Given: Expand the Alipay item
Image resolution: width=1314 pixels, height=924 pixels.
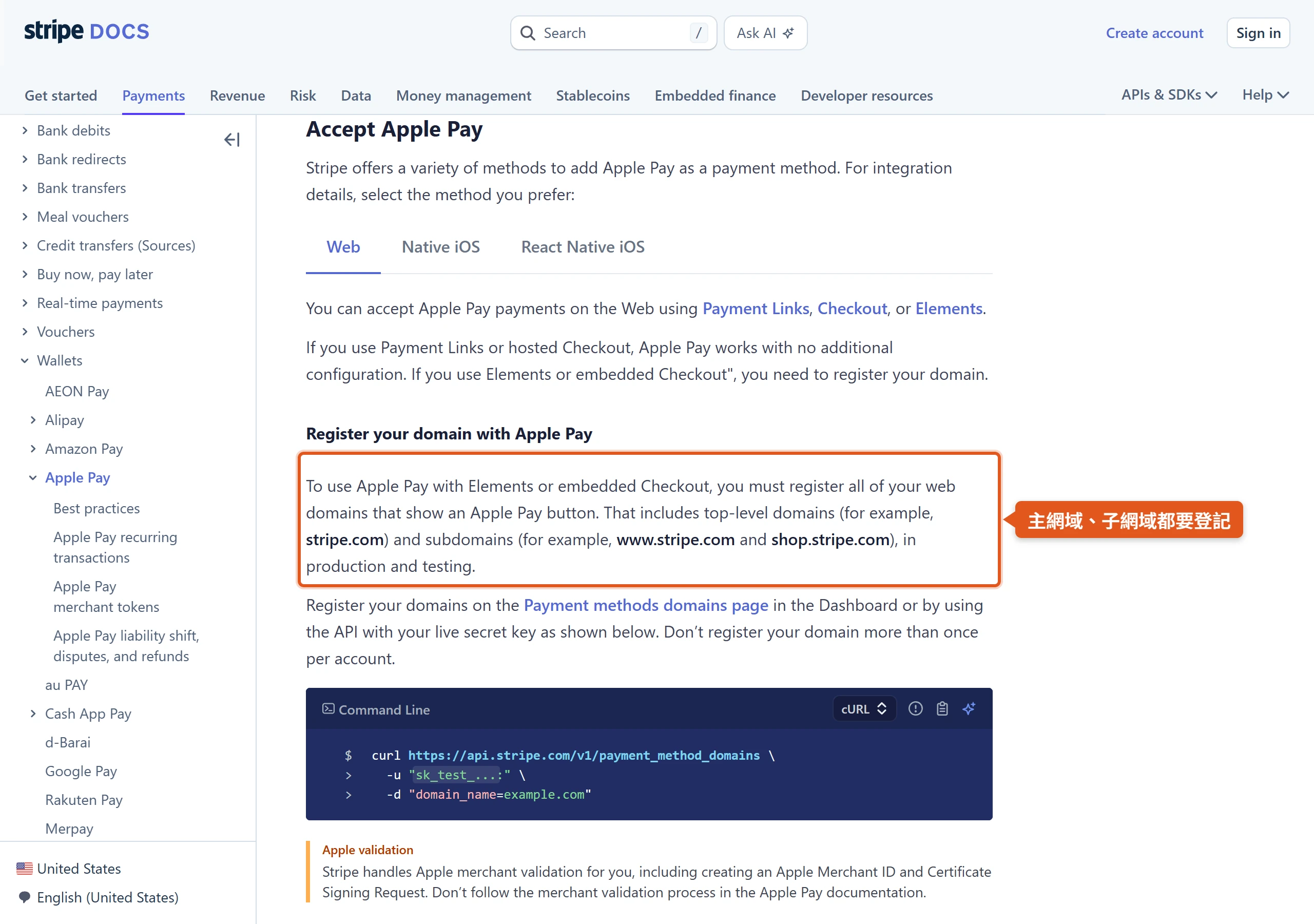Looking at the screenshot, I should 33,420.
